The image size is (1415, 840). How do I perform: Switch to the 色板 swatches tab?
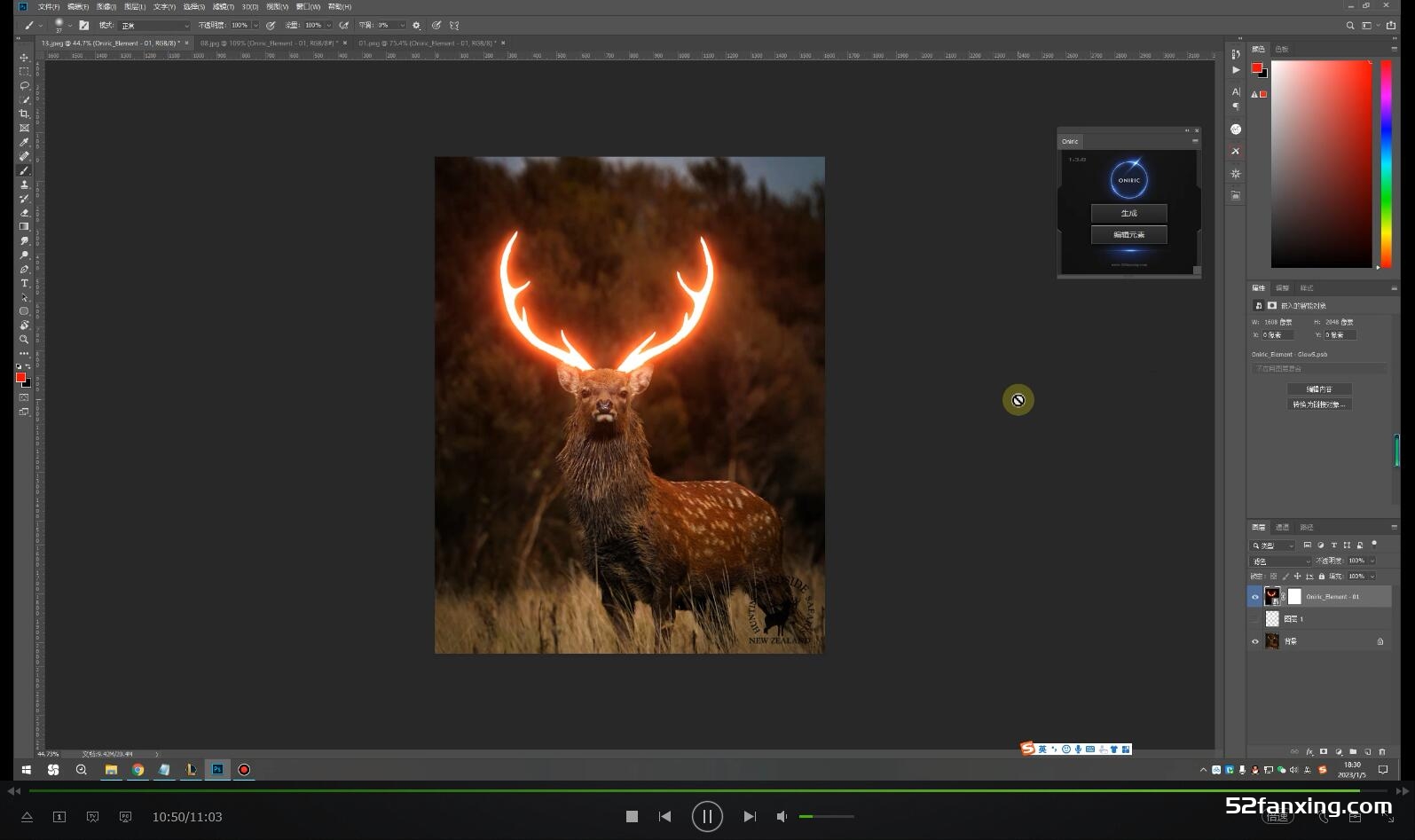tap(1282, 49)
